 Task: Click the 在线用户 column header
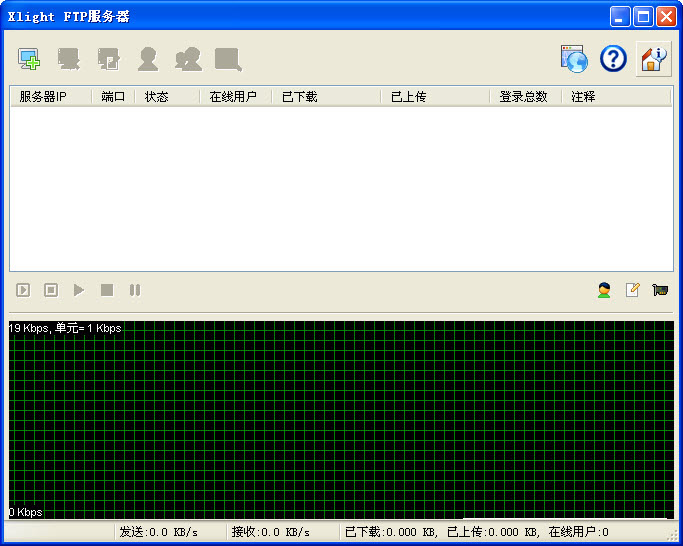tap(234, 97)
